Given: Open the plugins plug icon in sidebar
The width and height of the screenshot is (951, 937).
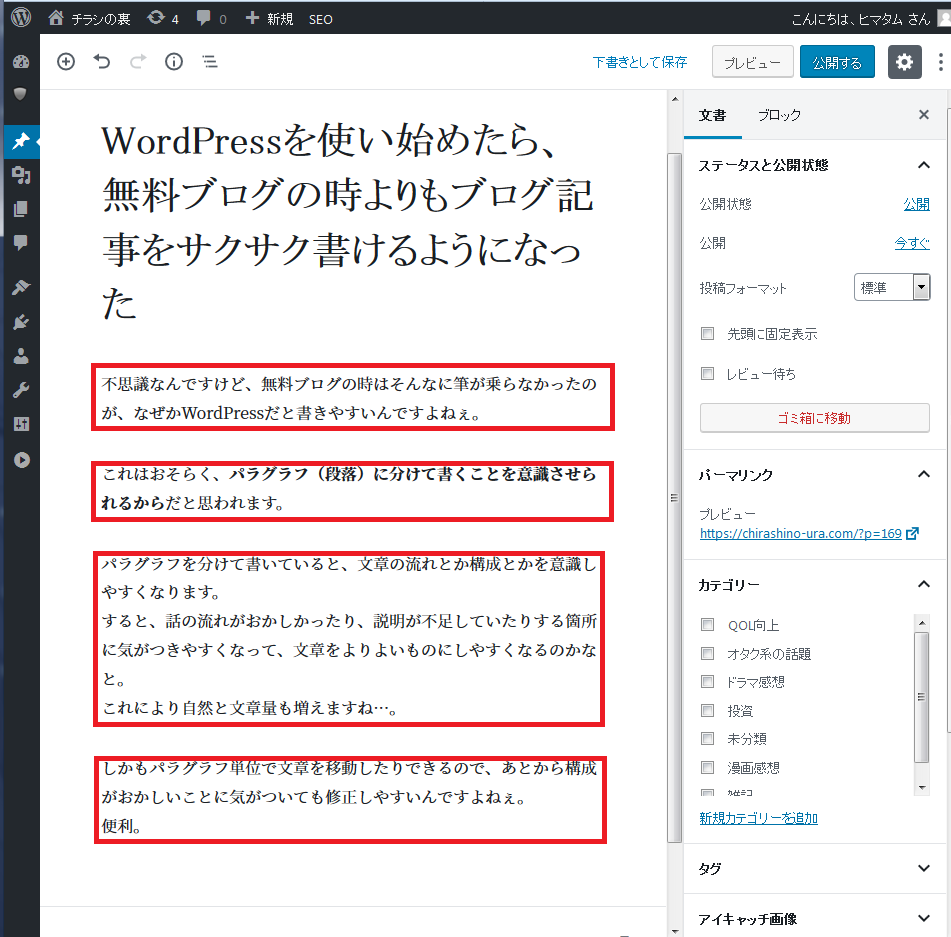Looking at the screenshot, I should [21, 321].
